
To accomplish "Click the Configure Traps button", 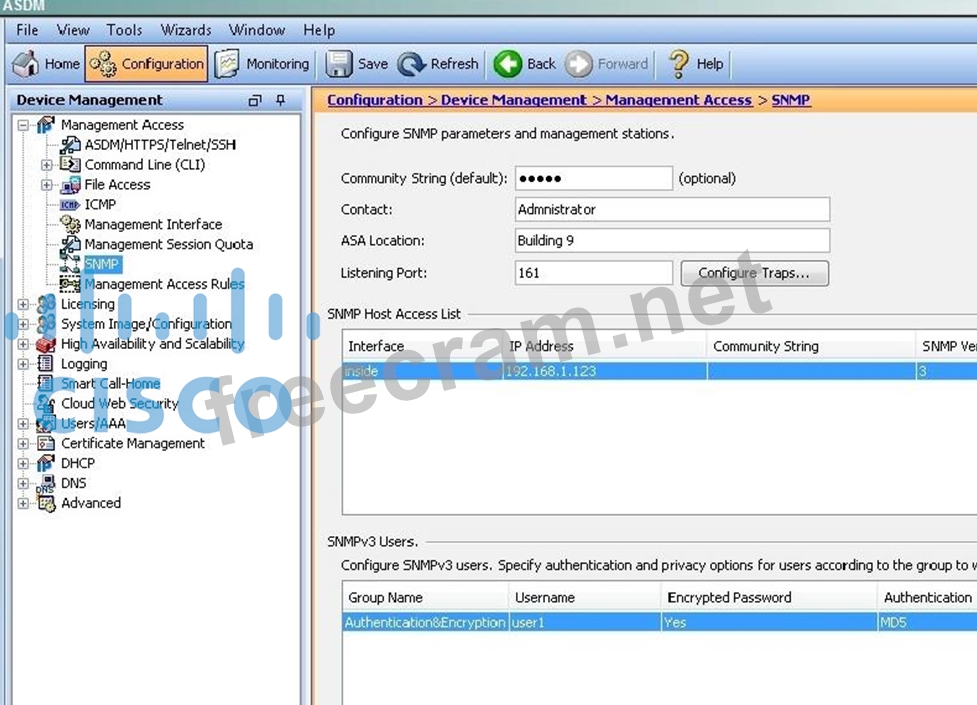I will 754,273.
